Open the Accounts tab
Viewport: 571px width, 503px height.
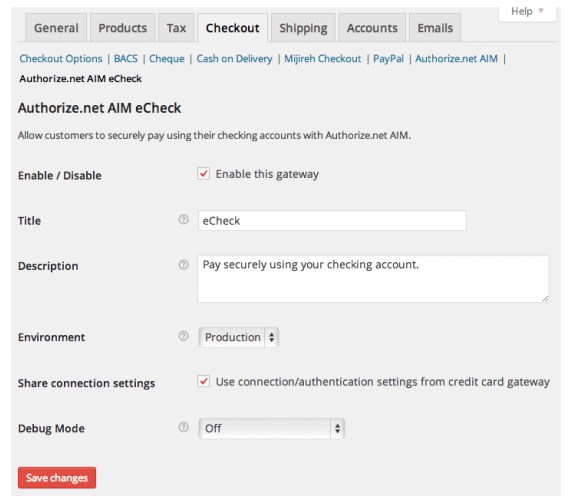372,28
